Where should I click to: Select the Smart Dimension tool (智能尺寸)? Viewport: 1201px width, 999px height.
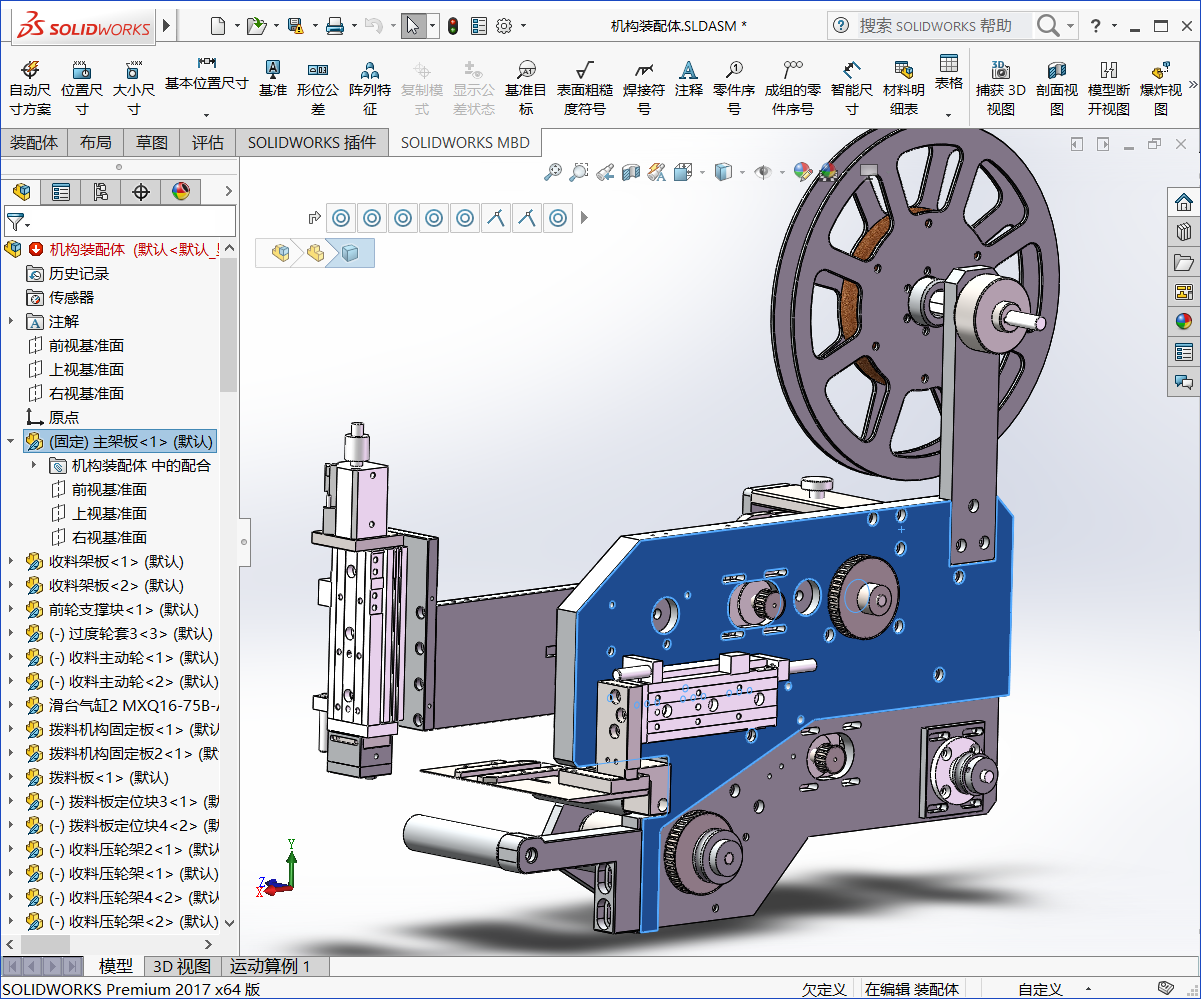(x=851, y=87)
